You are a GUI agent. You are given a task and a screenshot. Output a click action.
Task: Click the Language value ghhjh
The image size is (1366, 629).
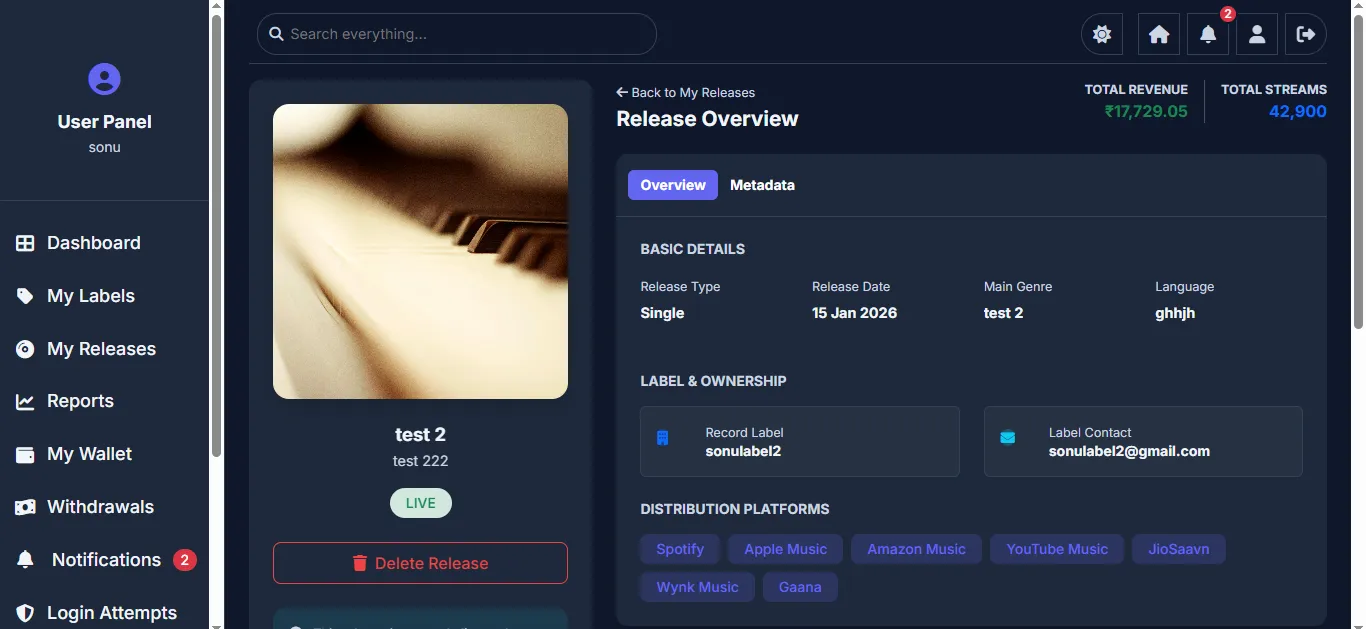click(x=1175, y=313)
